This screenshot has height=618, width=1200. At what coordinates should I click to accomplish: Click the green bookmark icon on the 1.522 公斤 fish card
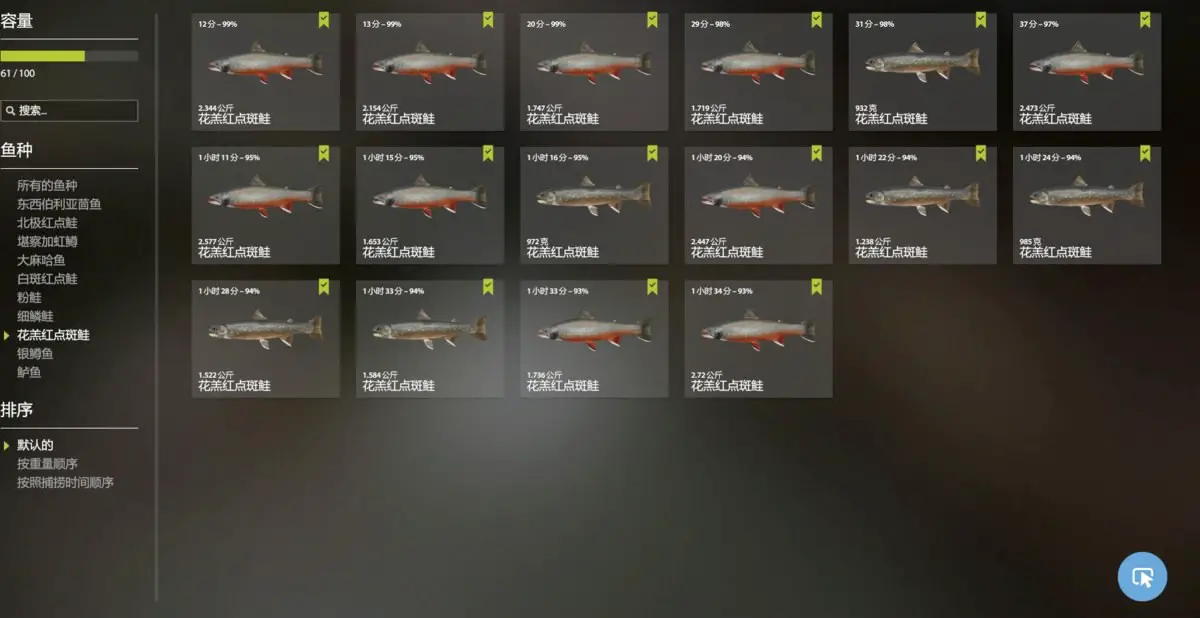pos(323,287)
